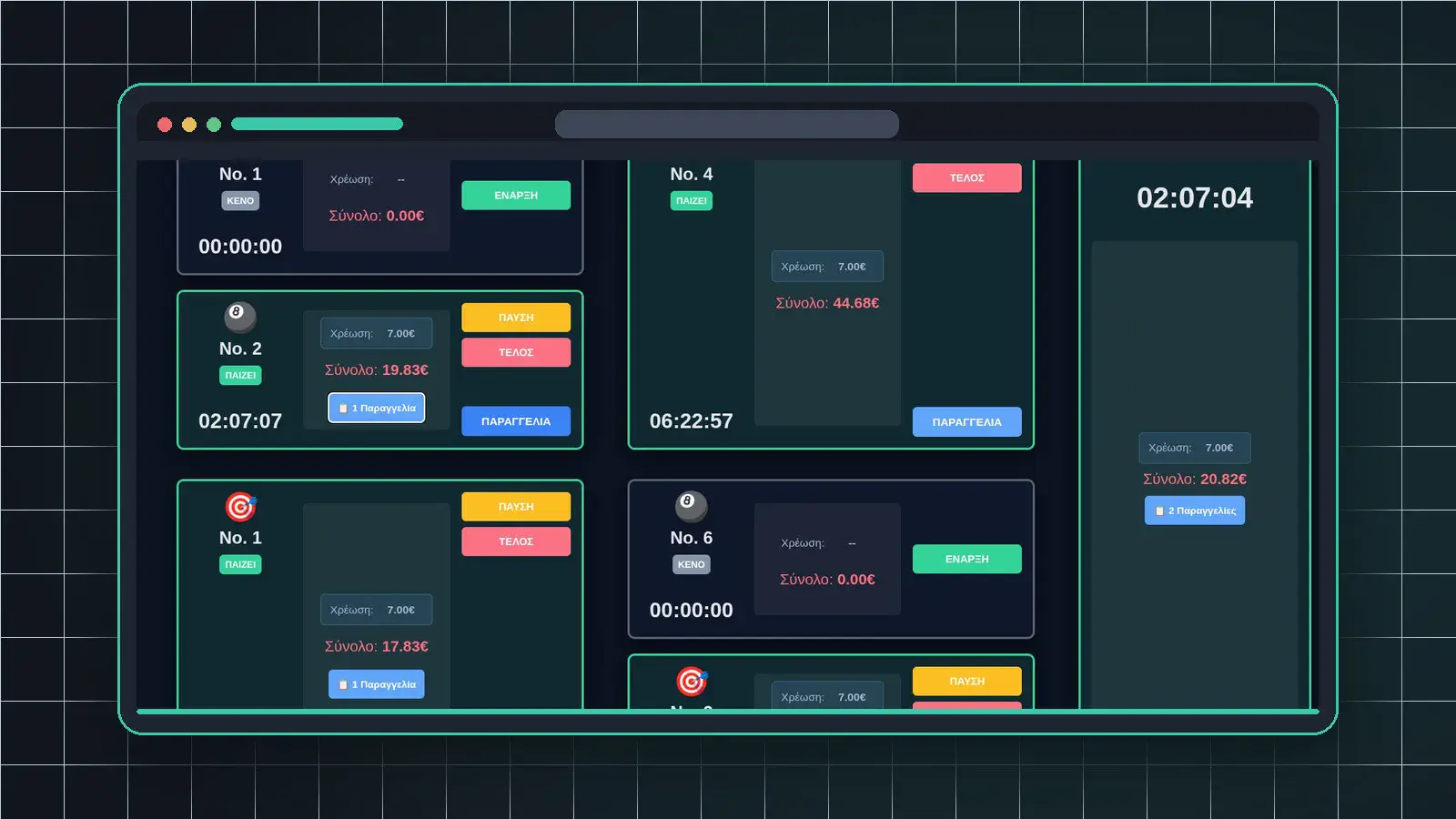This screenshot has width=1456, height=819.
Task: Click the browser address bar
Action: (x=727, y=125)
